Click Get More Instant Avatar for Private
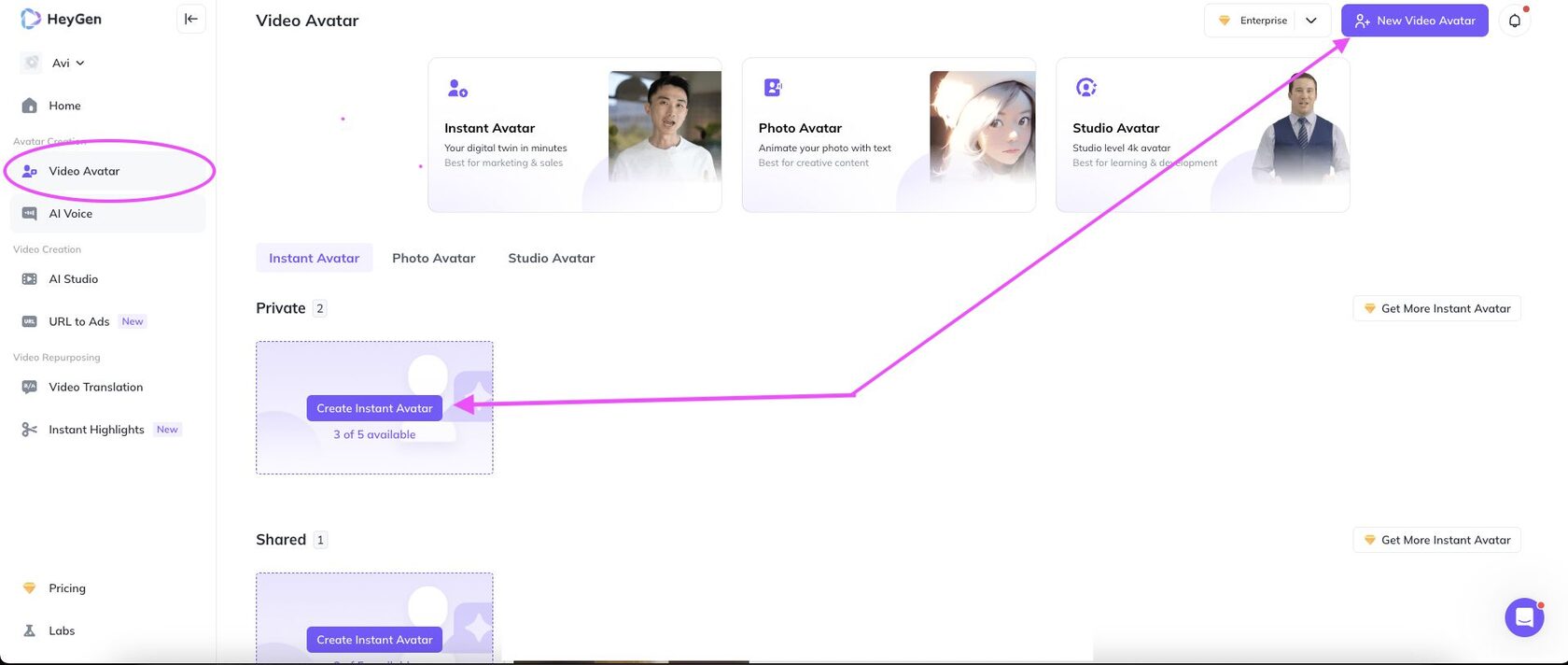 point(1436,308)
